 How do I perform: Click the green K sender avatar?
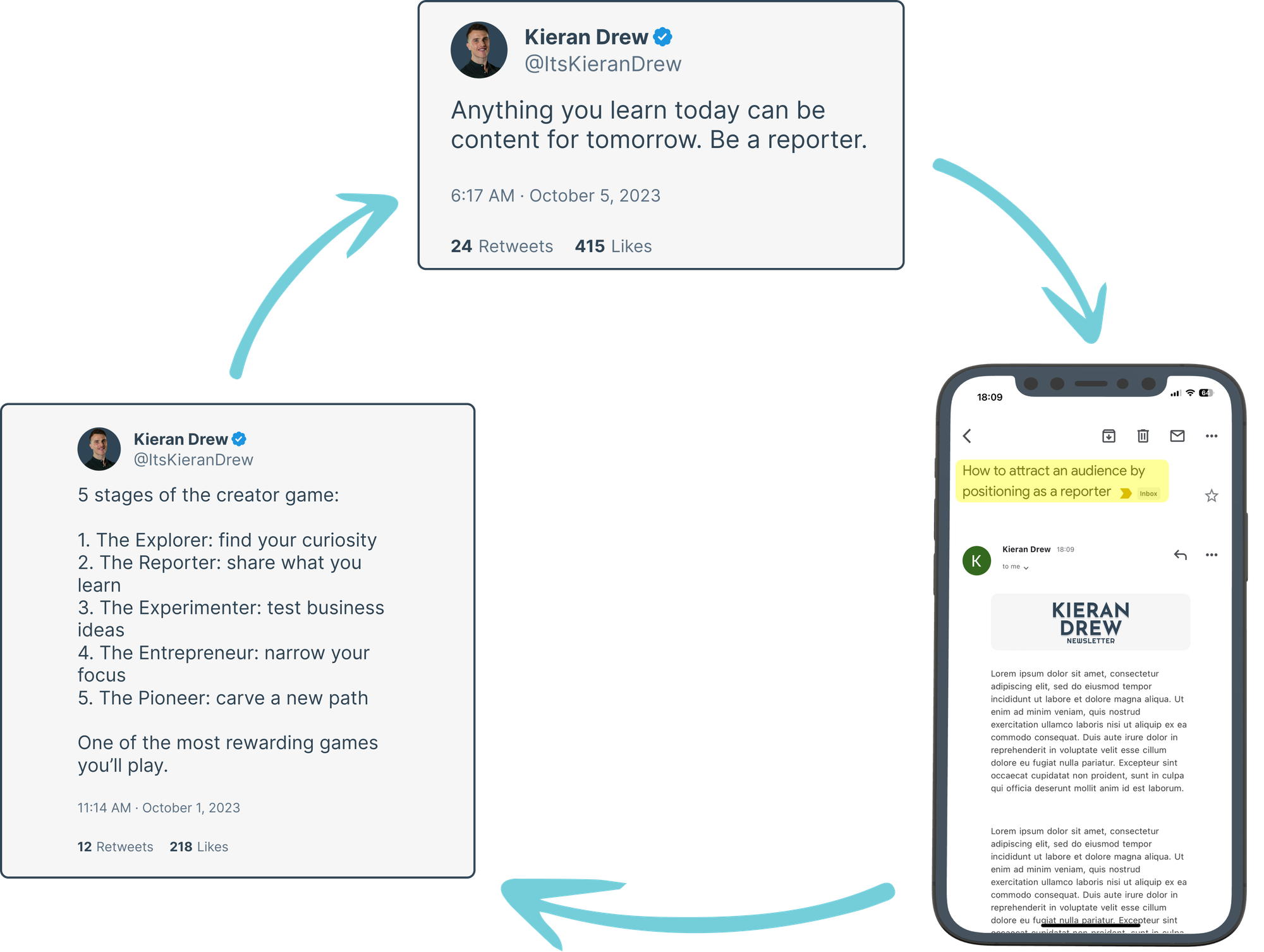pos(976,561)
